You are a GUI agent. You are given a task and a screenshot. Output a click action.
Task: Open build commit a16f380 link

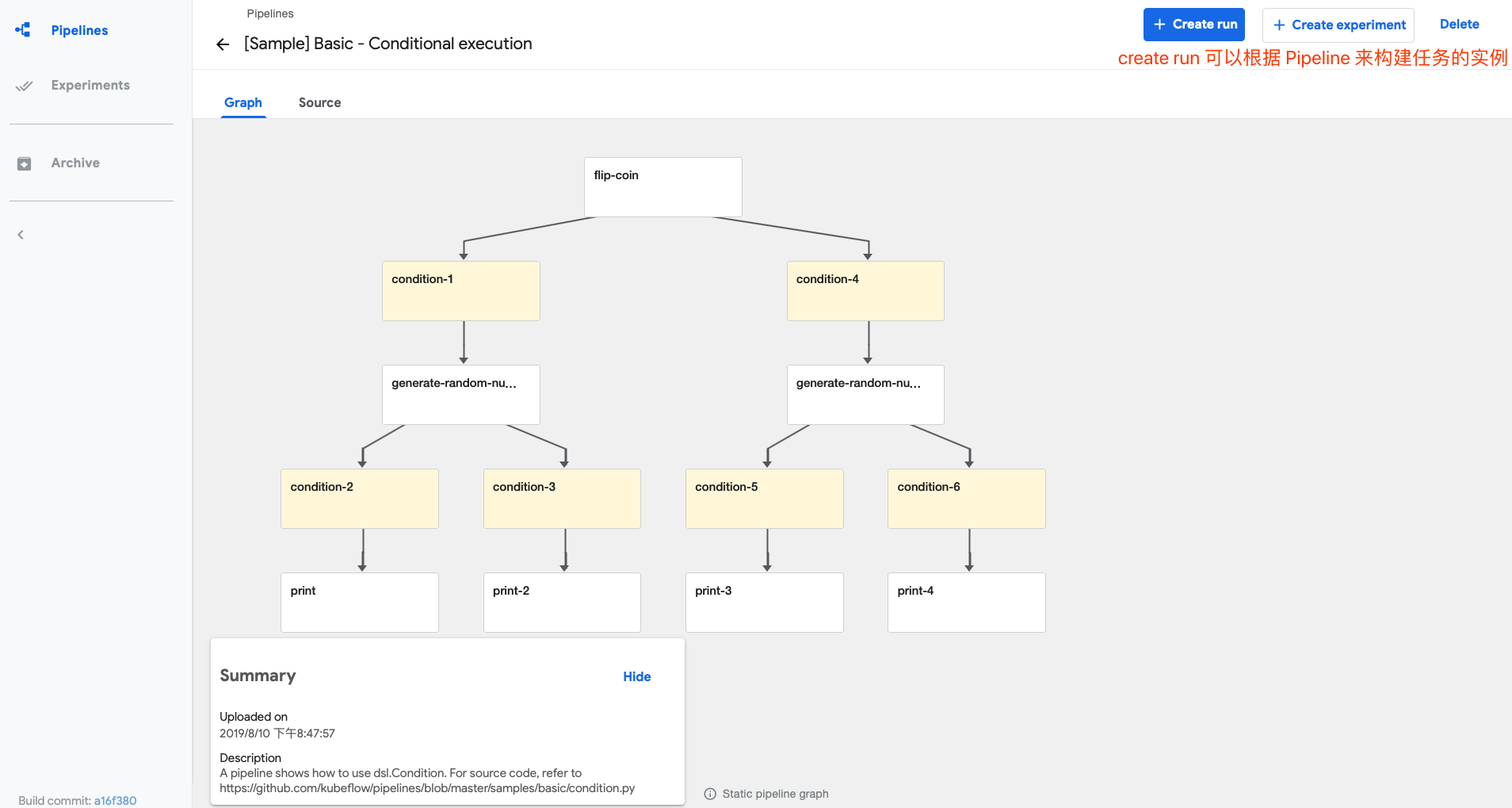pyautogui.click(x=115, y=800)
